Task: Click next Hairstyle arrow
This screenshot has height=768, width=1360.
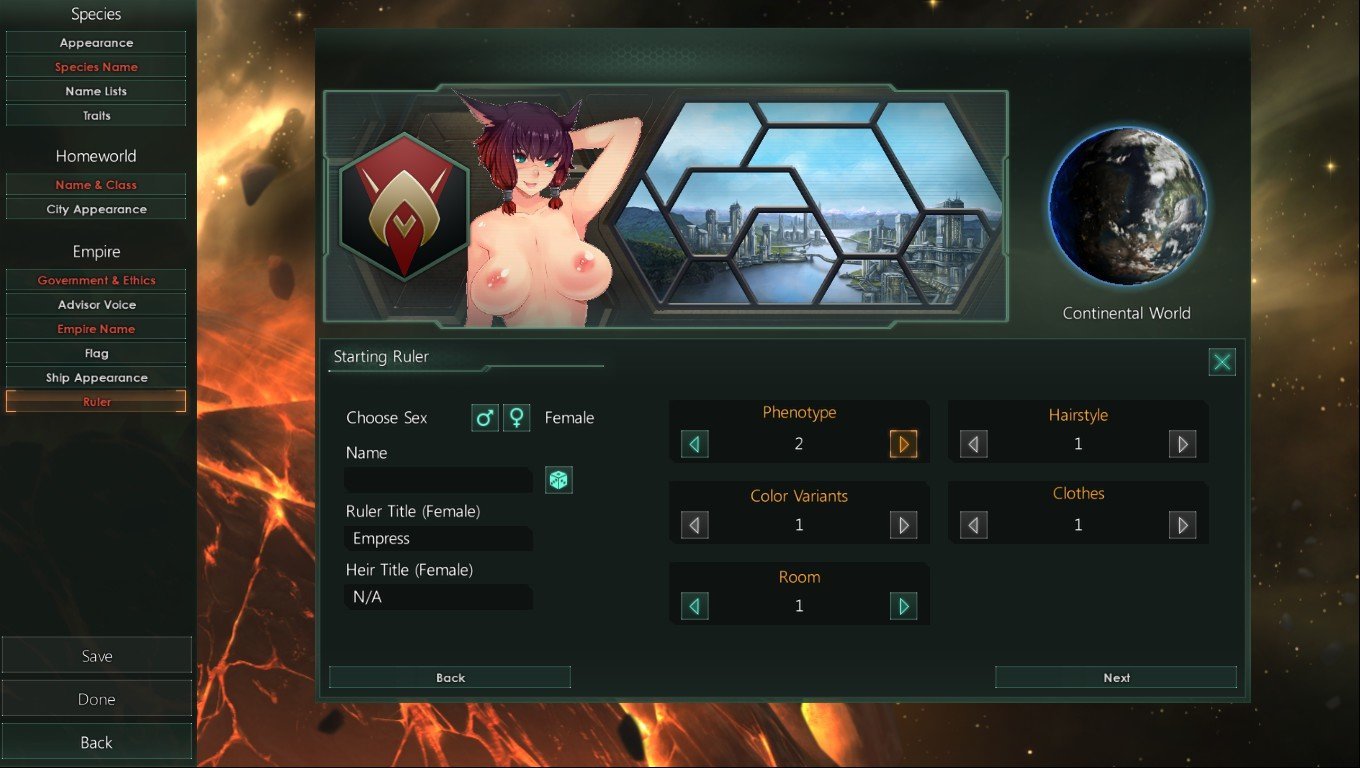Action: [1182, 444]
